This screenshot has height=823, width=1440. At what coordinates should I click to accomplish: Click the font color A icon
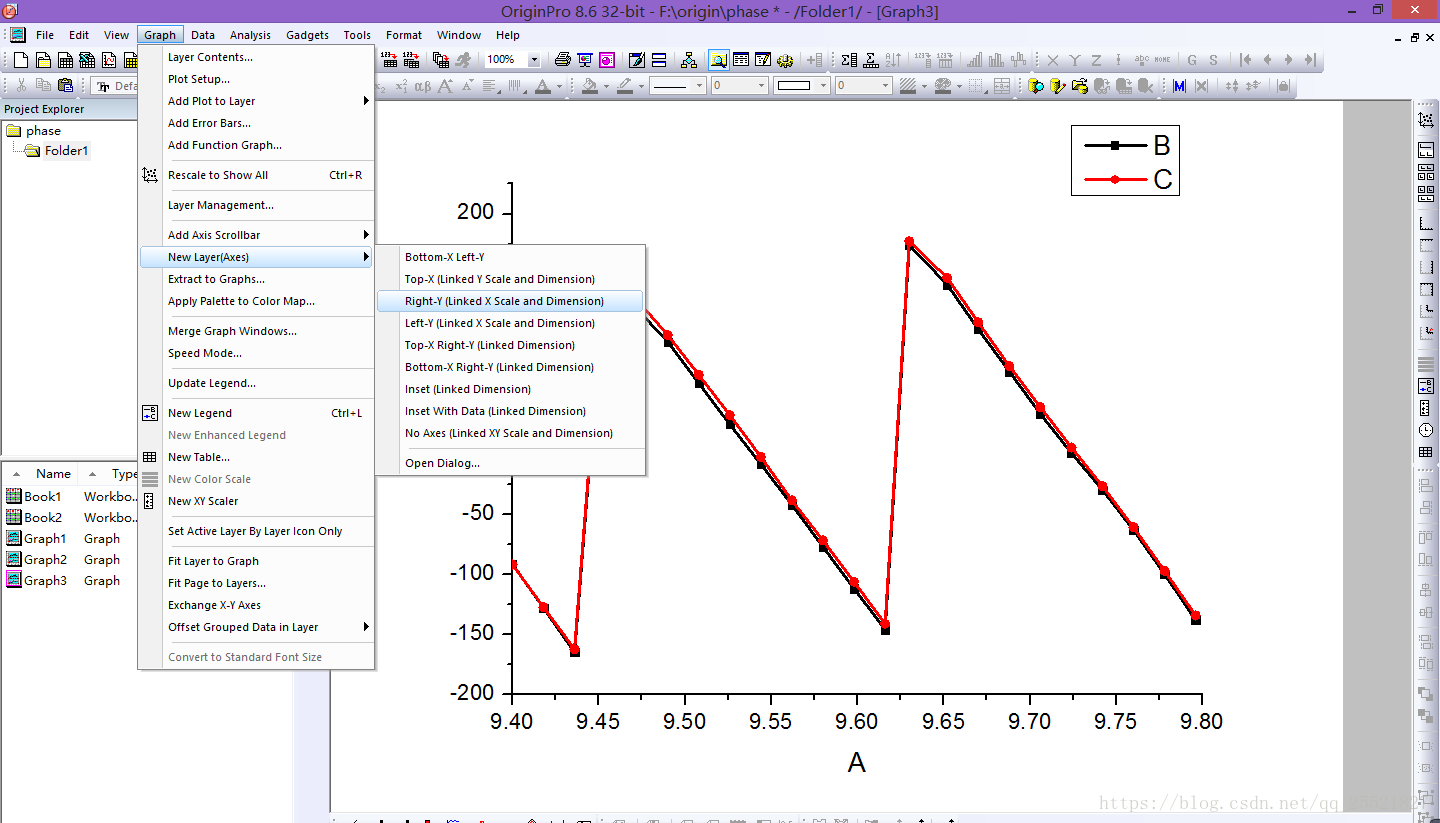click(x=541, y=86)
